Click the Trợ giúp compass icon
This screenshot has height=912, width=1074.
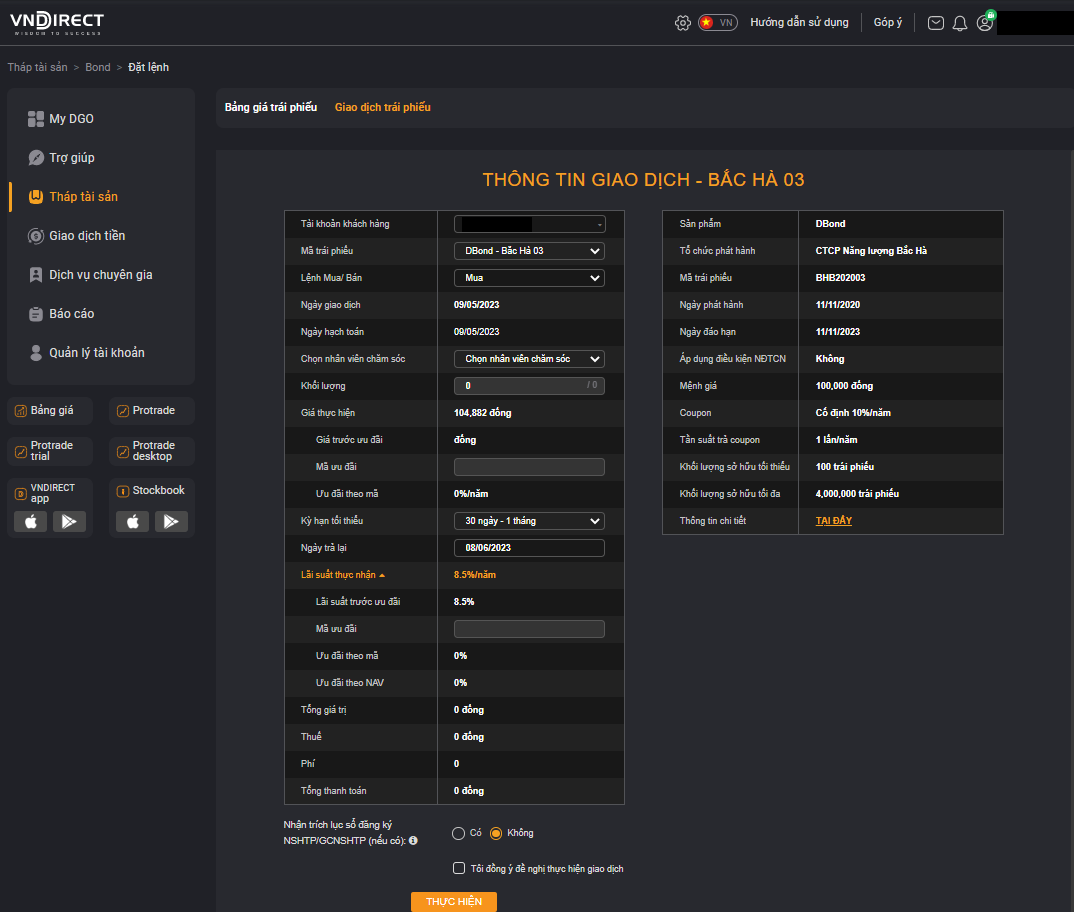point(36,158)
